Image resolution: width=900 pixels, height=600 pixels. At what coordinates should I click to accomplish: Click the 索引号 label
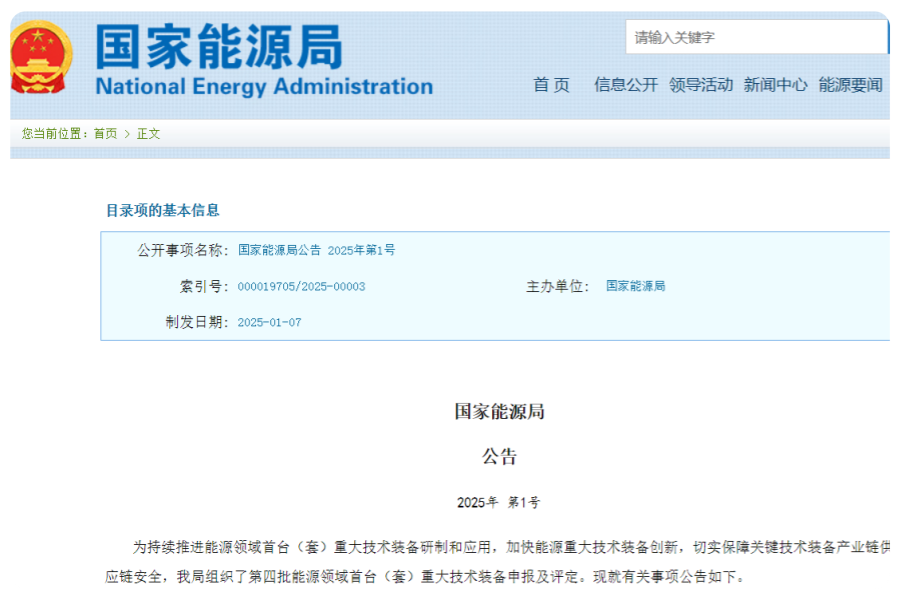(205, 287)
